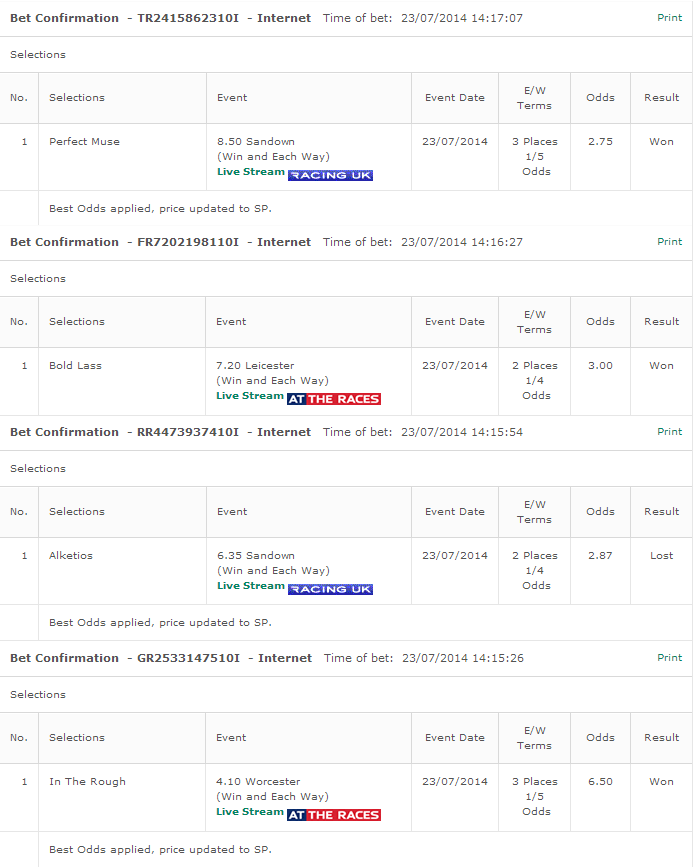This screenshot has height=867, width=693.
Task: Click the 6.50 odds for In The Rough
Action: click(x=600, y=781)
